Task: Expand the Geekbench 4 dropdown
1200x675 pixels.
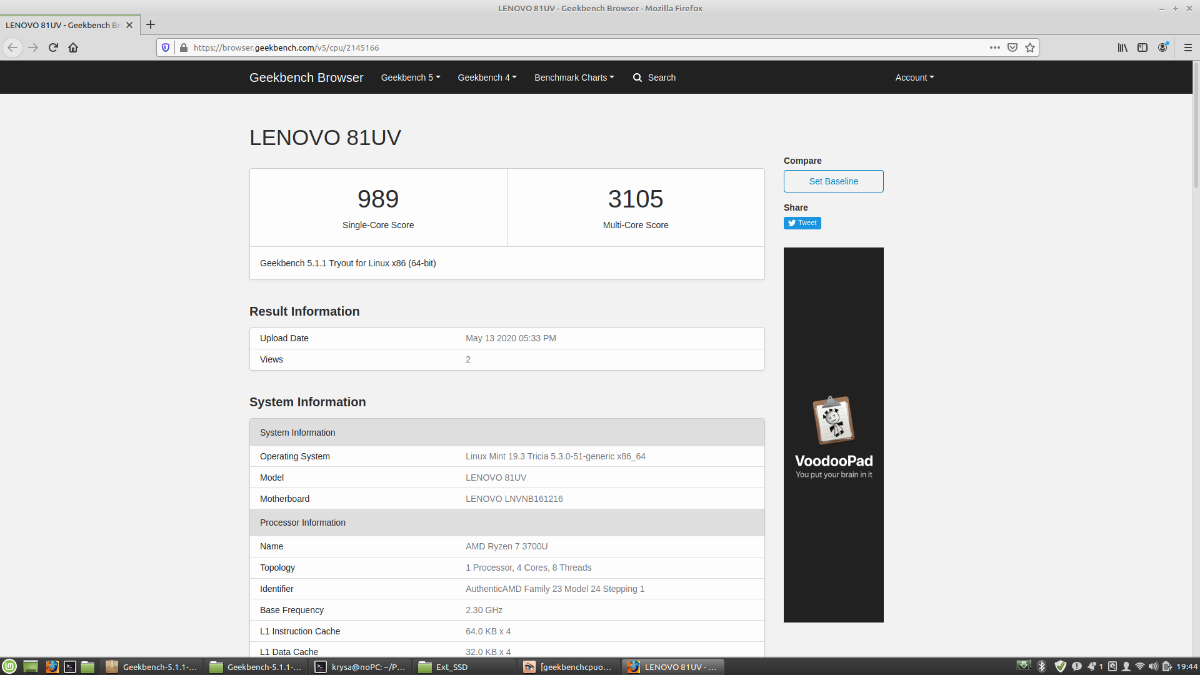Action: [x=487, y=78]
